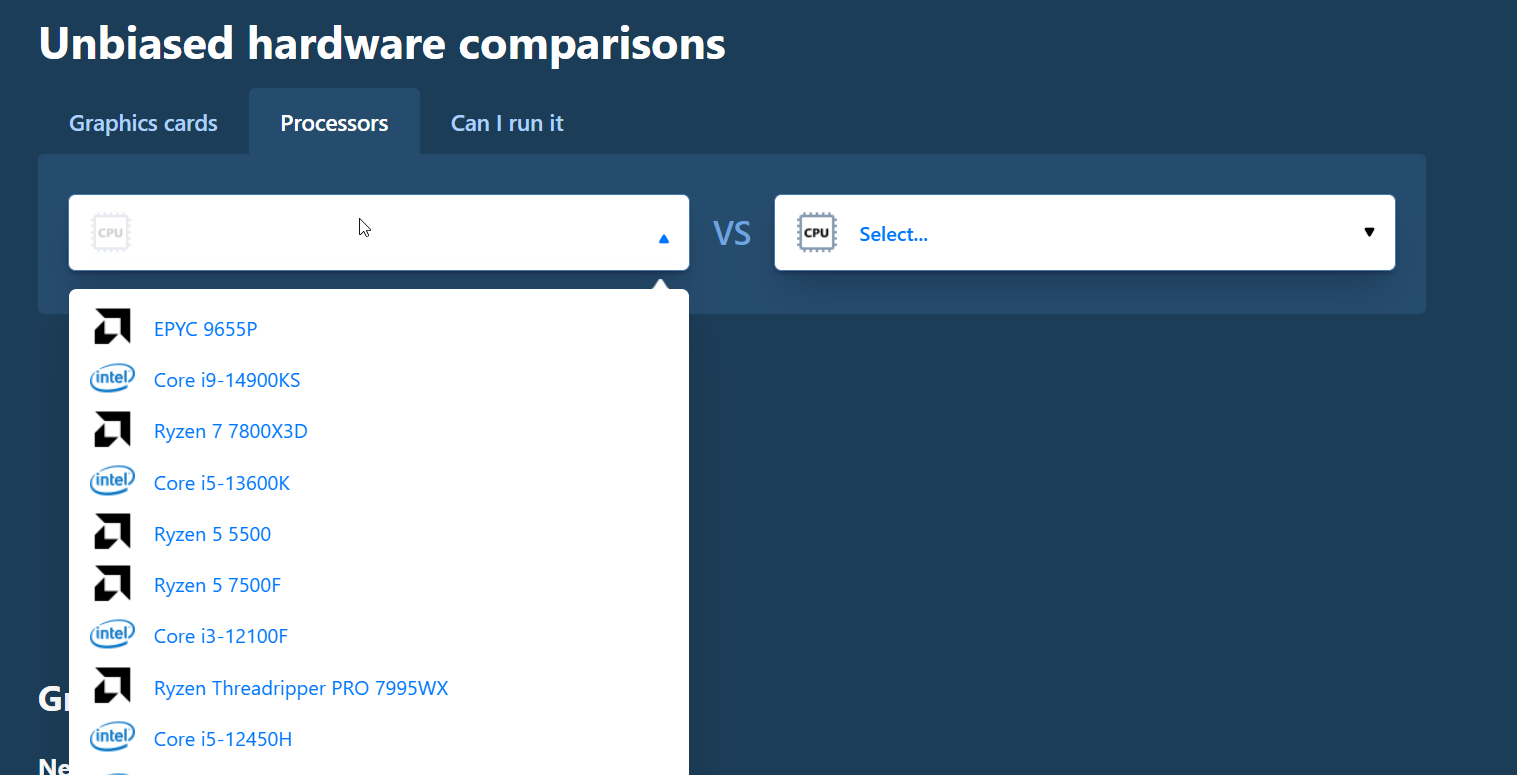The height and width of the screenshot is (775, 1517).
Task: Click the Intel logo beside Core i9-14900KS
Action: click(112, 378)
